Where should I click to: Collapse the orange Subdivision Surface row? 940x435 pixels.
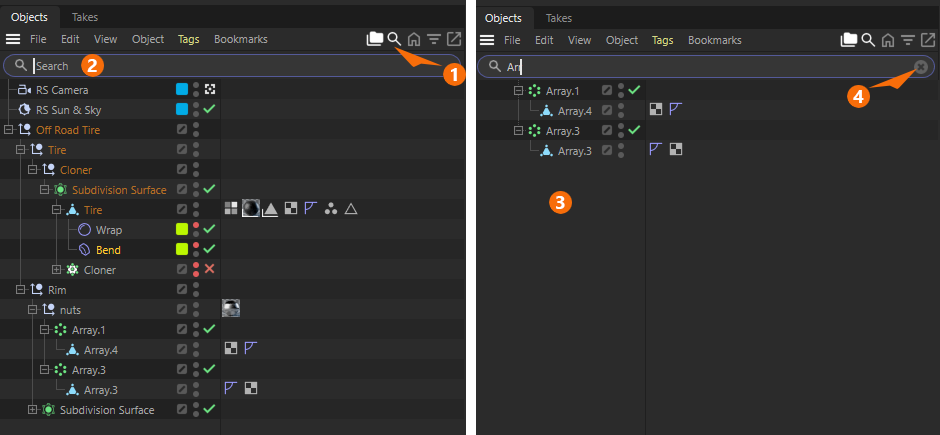click(44, 189)
